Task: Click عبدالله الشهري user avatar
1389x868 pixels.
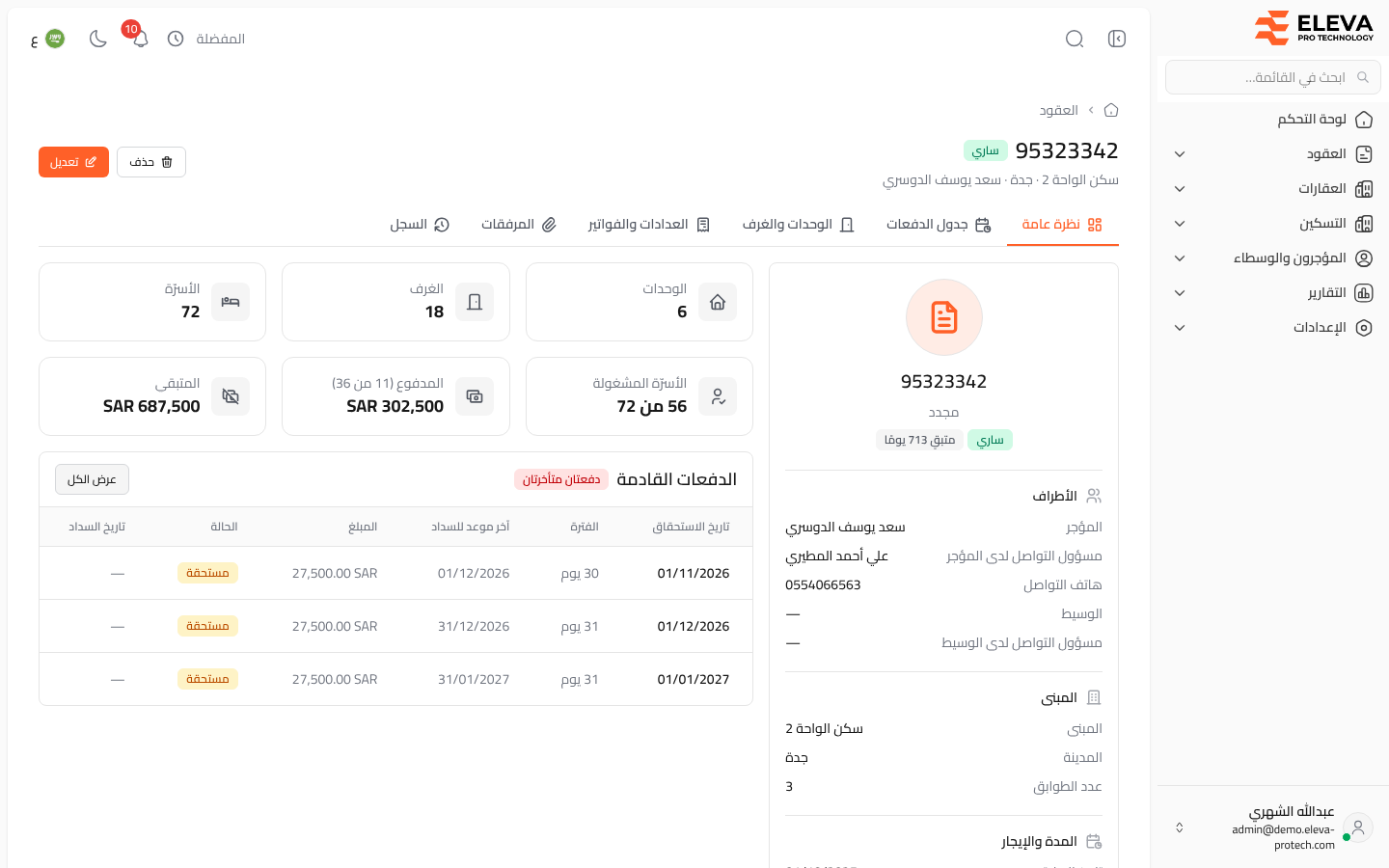Action: point(1358,827)
